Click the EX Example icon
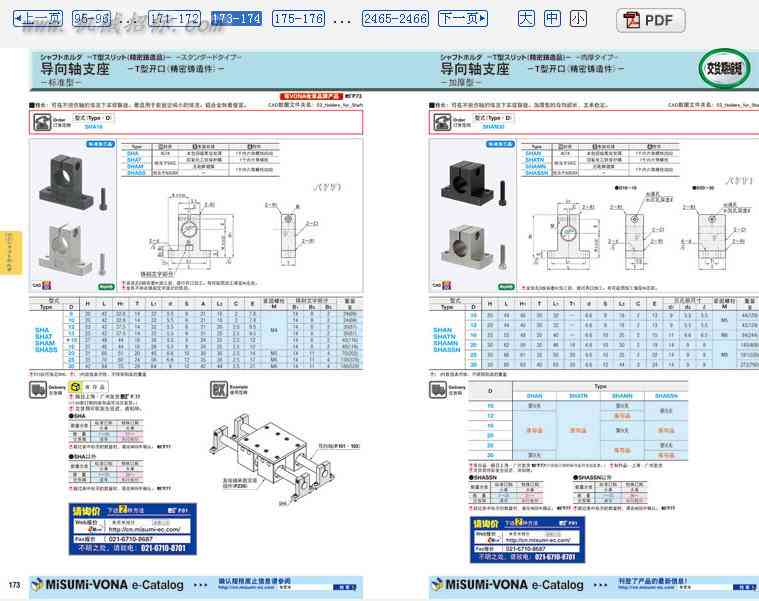The width and height of the screenshot is (759, 601). pyautogui.click(x=219, y=389)
